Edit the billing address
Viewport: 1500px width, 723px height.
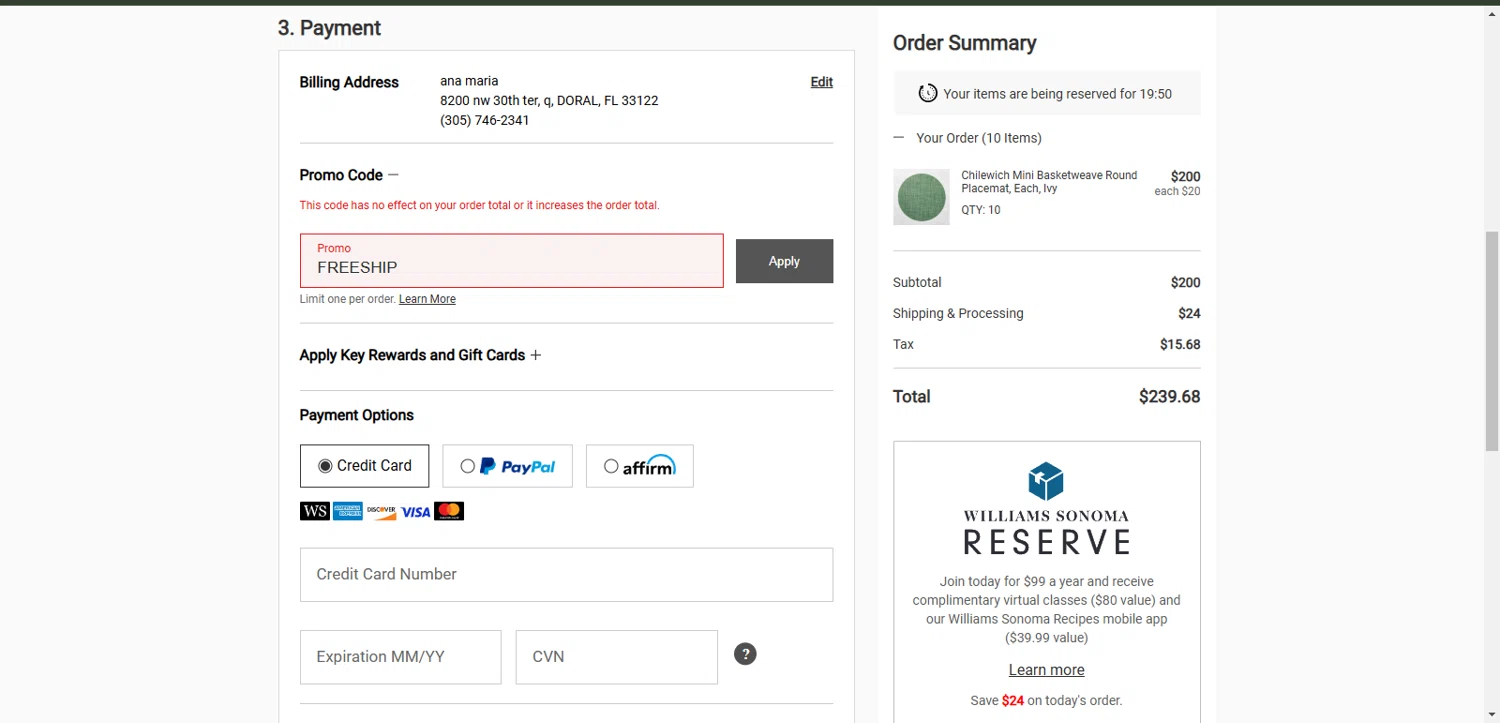(821, 82)
